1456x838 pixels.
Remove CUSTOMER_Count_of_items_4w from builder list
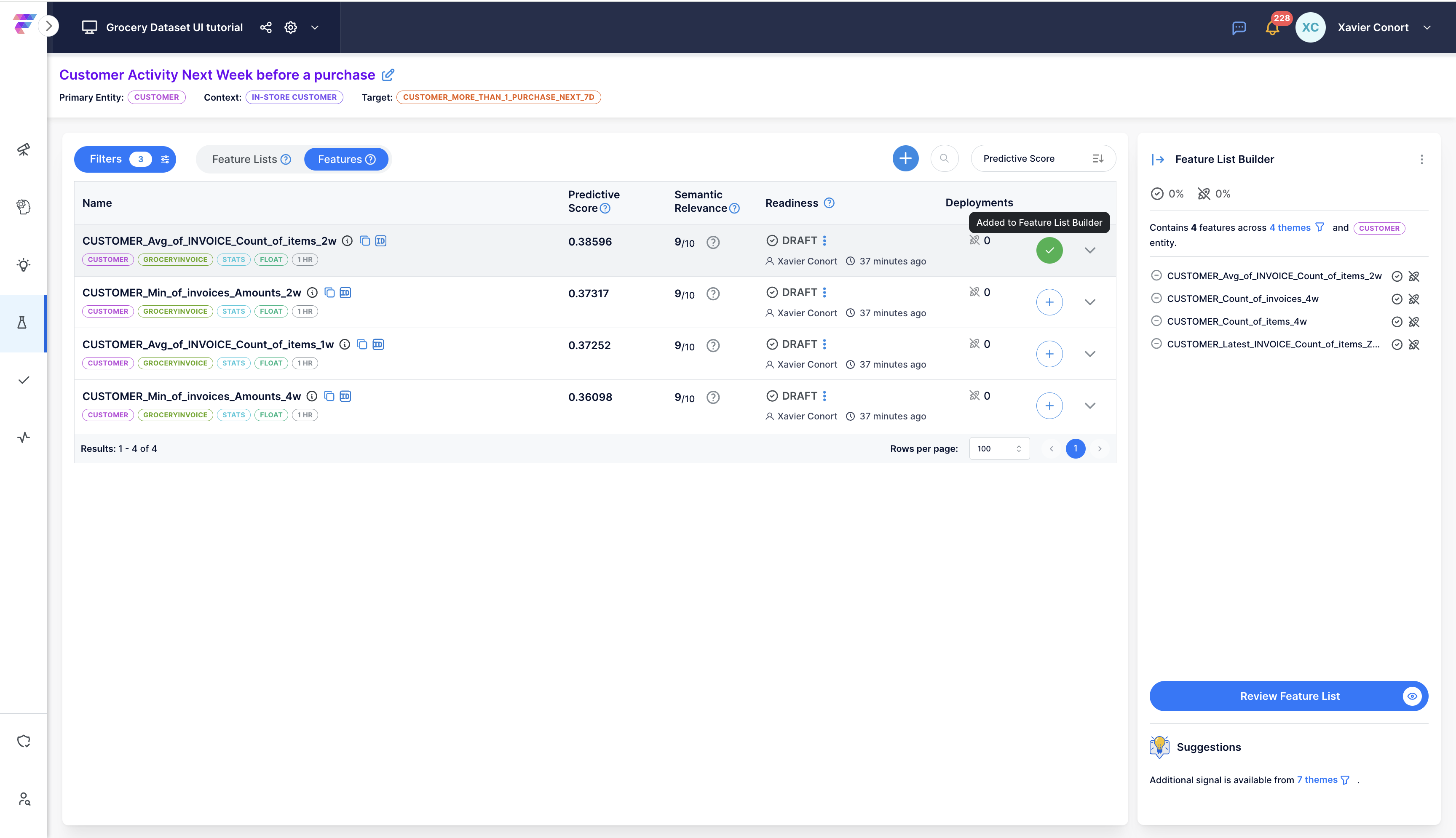(x=1156, y=321)
